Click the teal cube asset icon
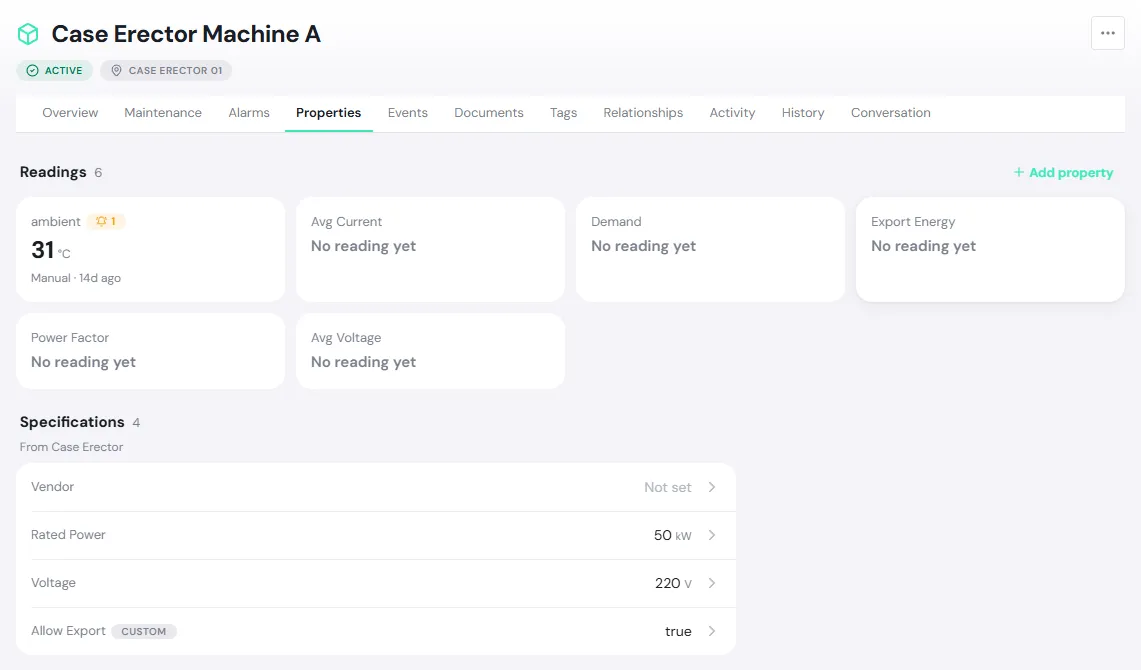The image size is (1141, 670). [28, 34]
